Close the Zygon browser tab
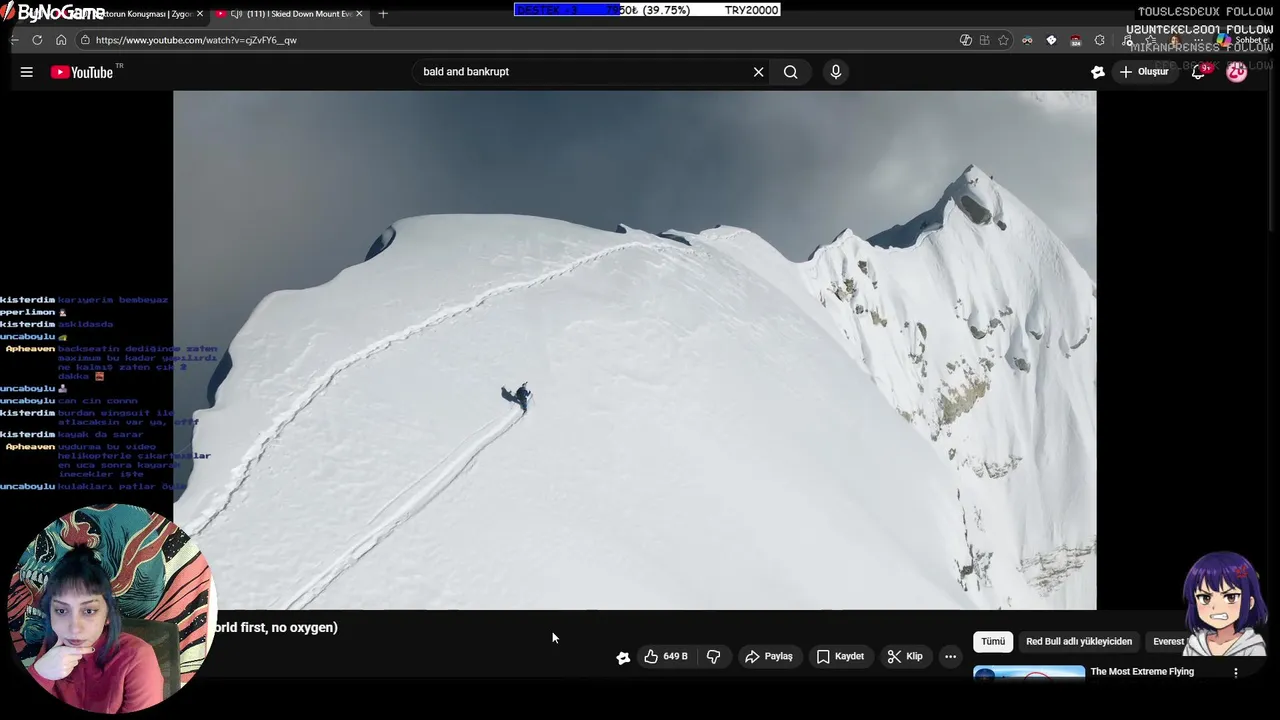 (200, 14)
